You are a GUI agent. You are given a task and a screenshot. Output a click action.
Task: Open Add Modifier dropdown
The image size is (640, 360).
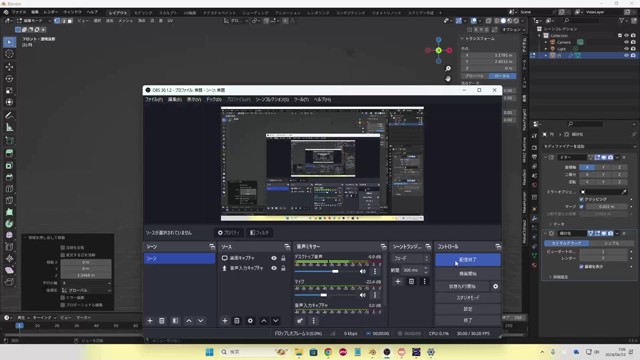(589, 146)
